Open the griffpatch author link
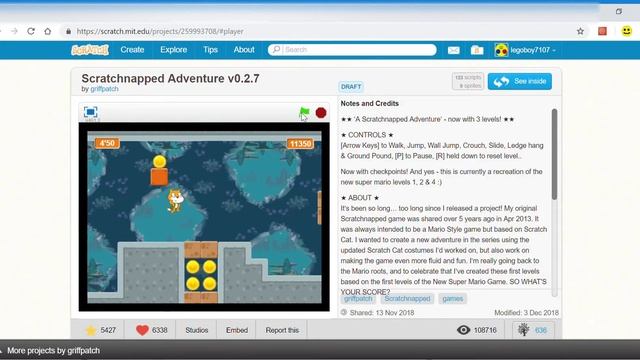Image resolution: width=640 pixels, height=360 pixels. coord(104,89)
